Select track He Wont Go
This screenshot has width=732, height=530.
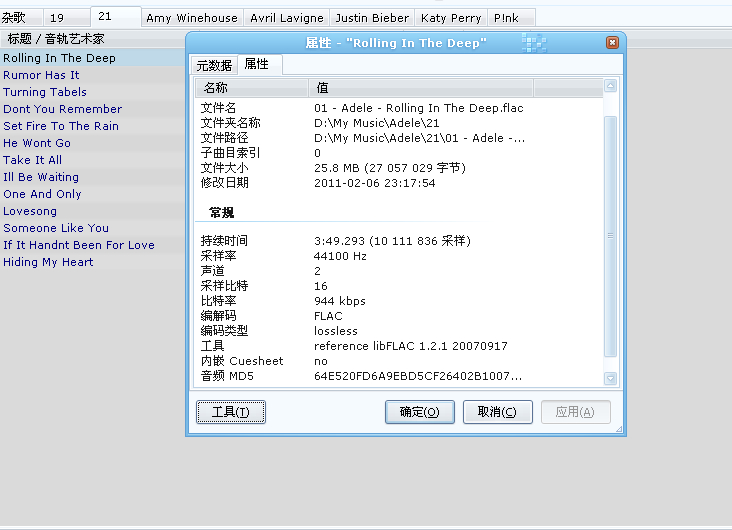pyautogui.click(x=92, y=143)
